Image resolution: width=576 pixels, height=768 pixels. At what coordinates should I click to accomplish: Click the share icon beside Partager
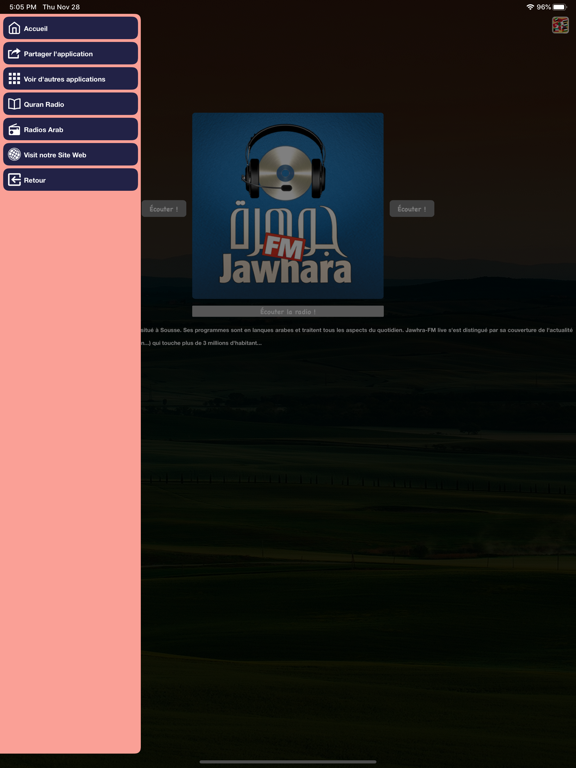(14, 53)
